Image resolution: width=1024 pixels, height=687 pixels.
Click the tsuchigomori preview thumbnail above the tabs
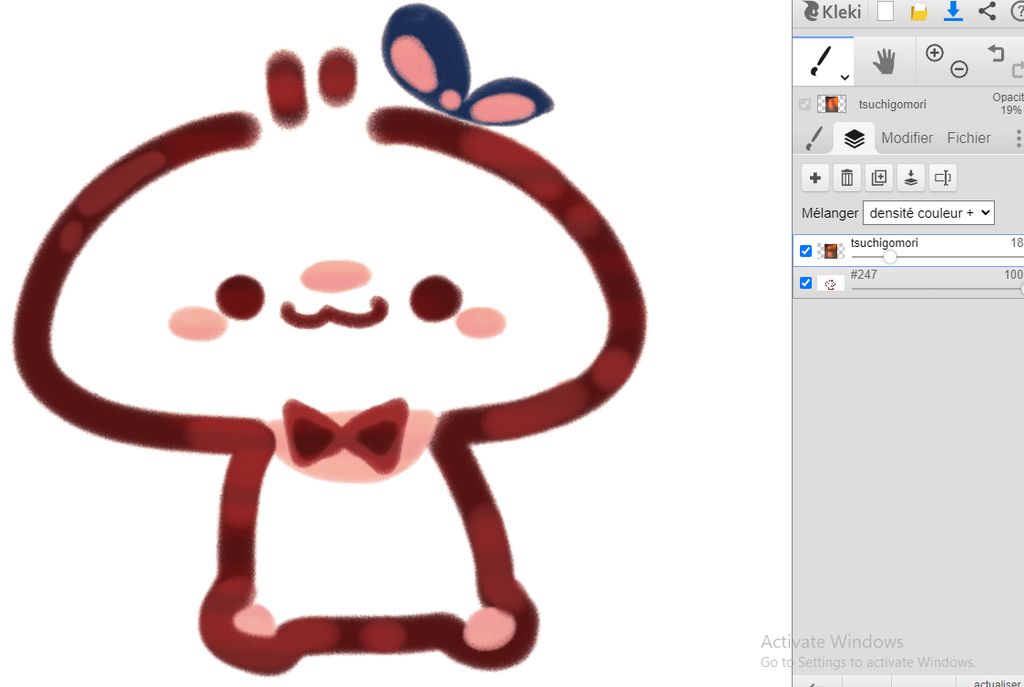click(x=831, y=104)
